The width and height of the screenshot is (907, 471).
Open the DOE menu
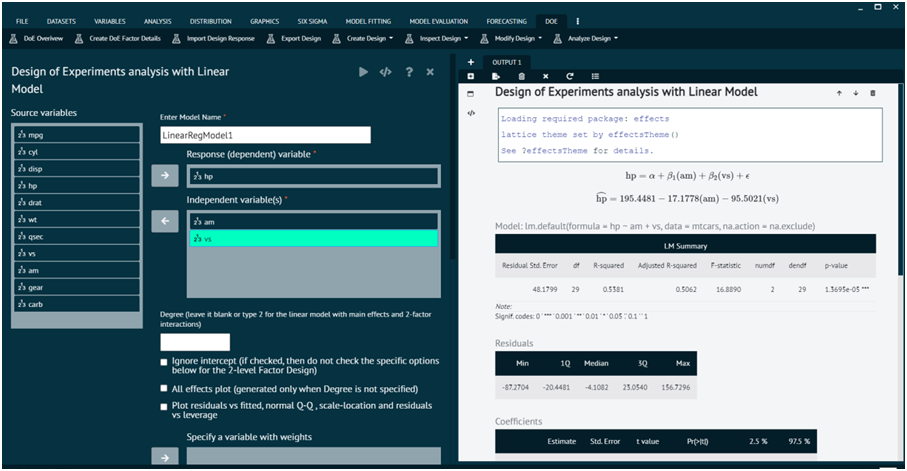click(551, 21)
